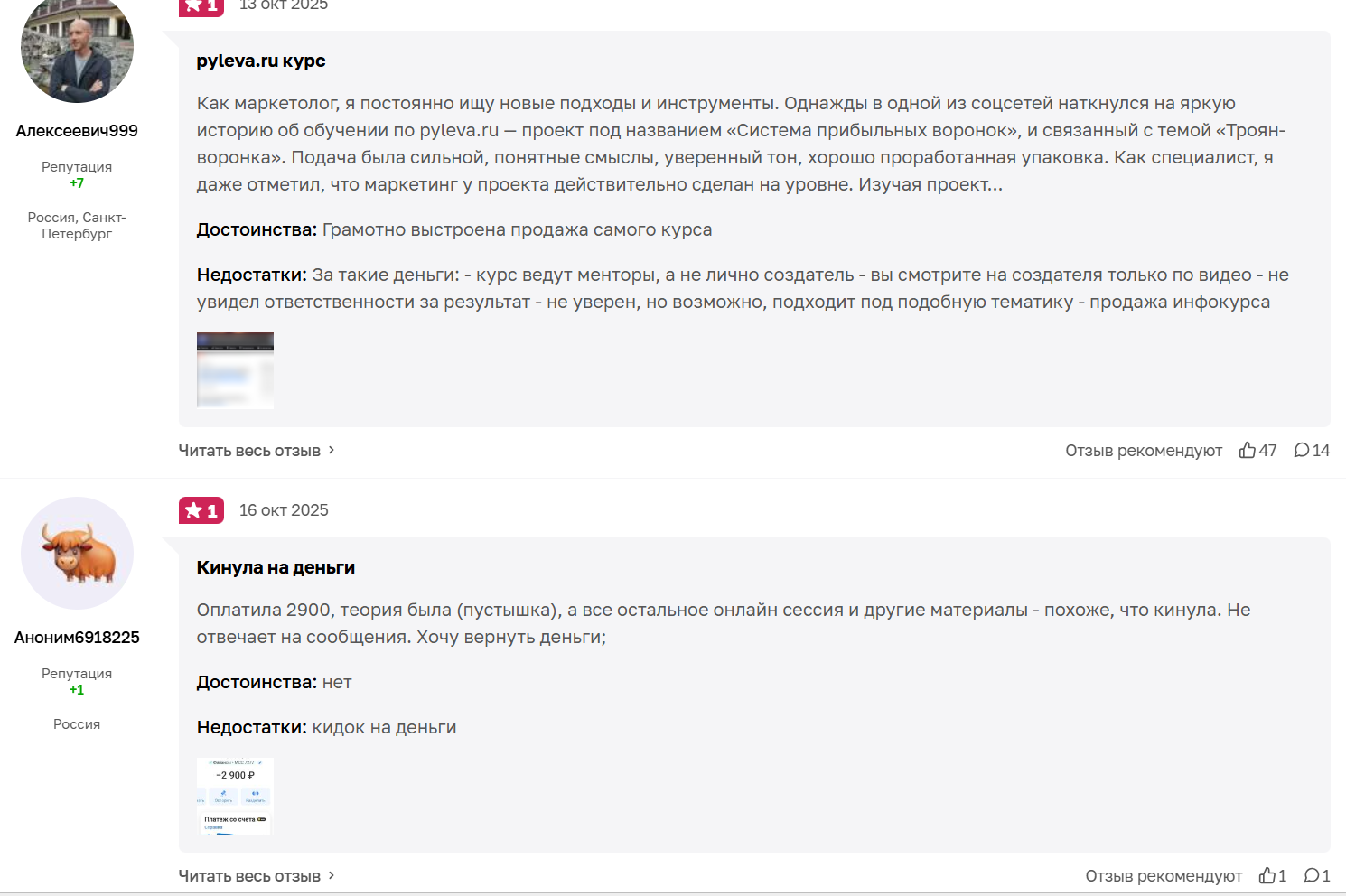
Task: Open Алексеевич999's profile avatar
Action: 77,50
